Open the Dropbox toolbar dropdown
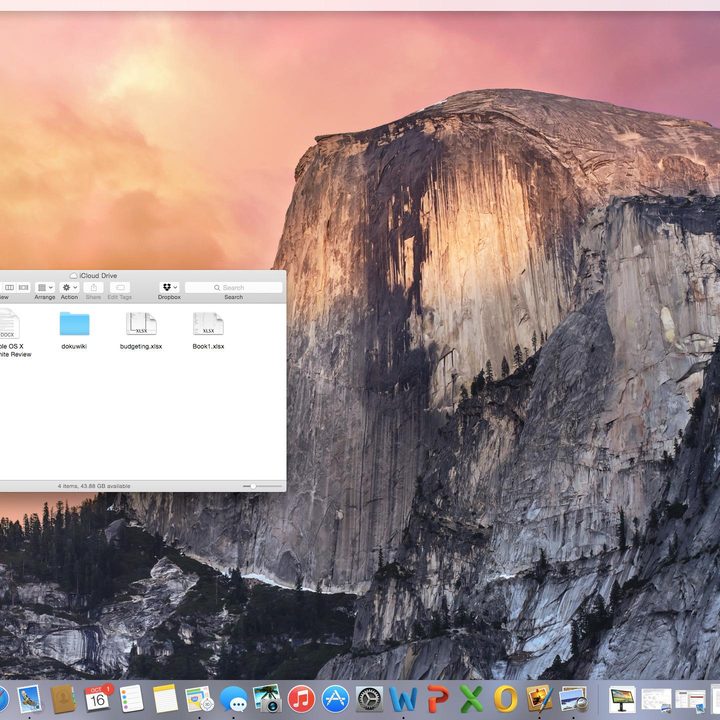 (169, 287)
